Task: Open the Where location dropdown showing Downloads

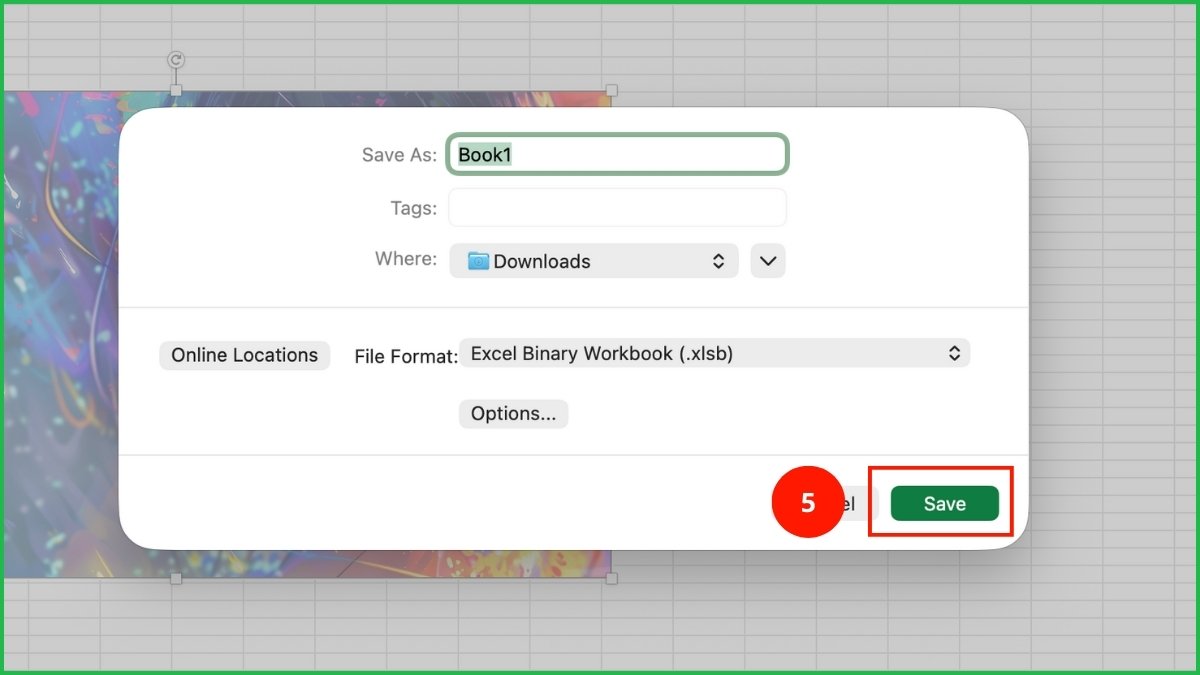Action: (593, 261)
